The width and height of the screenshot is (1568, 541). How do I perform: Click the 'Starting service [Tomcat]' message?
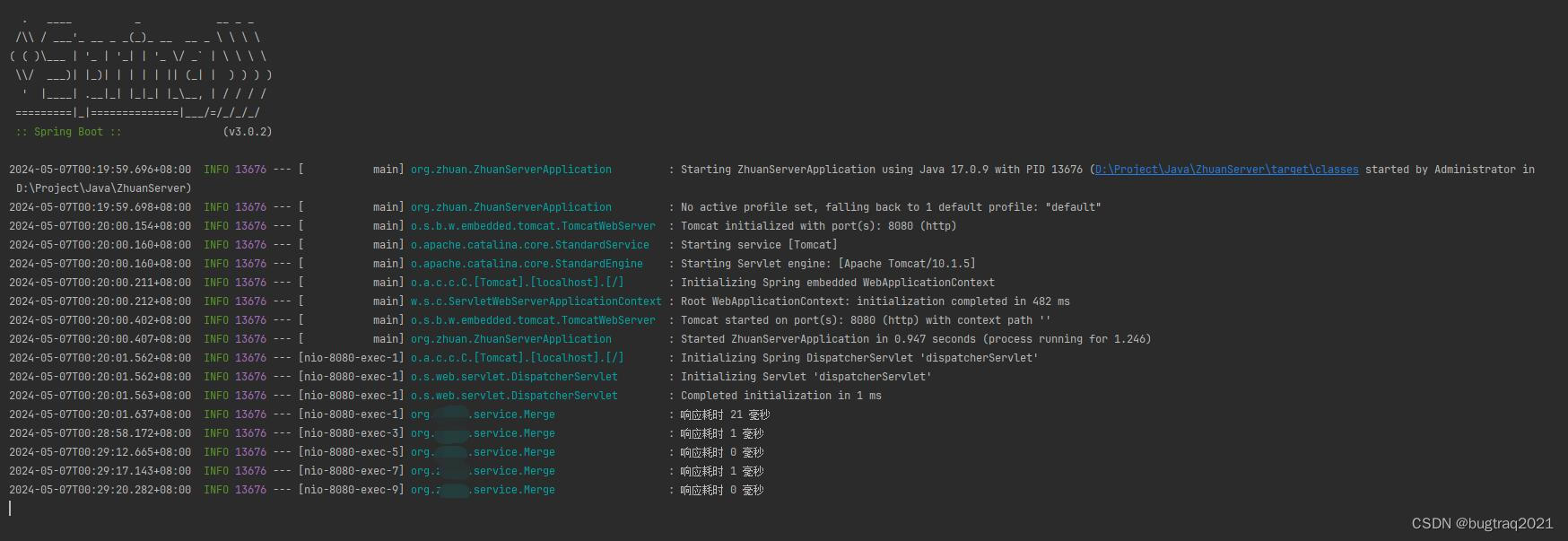coord(759,245)
